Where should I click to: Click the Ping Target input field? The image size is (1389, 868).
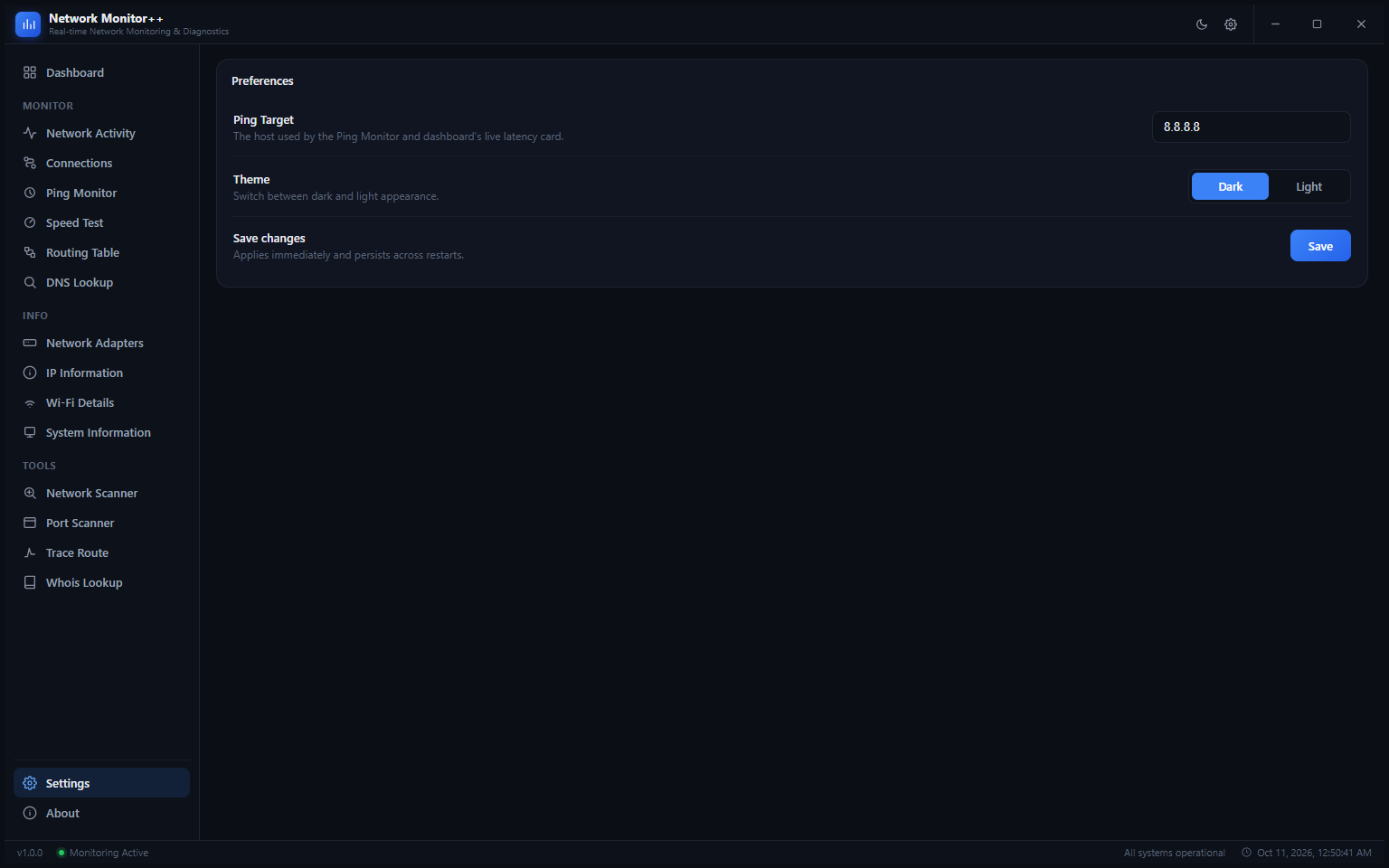1252,127
